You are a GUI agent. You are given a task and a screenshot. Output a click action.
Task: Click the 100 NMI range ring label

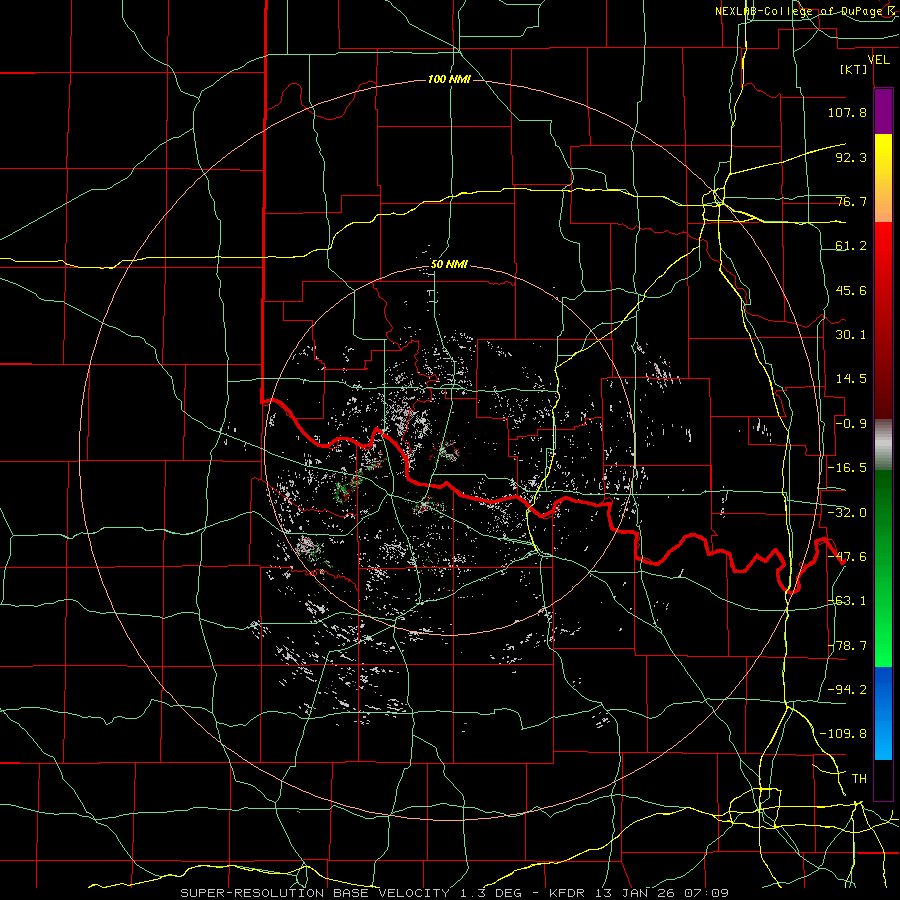(x=449, y=79)
